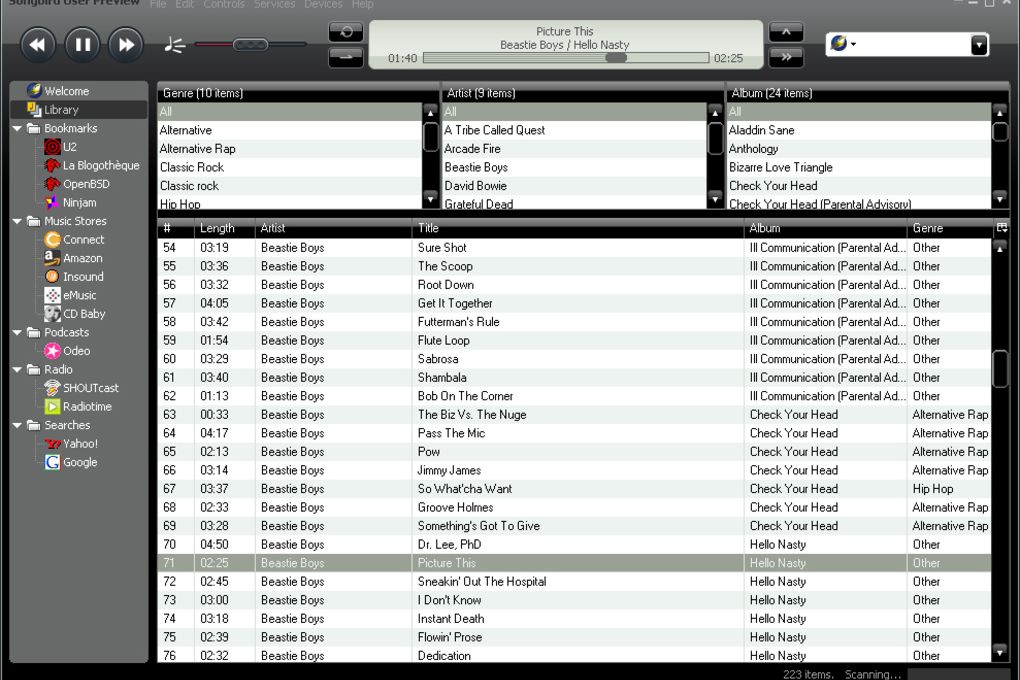Open the Controls menu
Image resolution: width=1020 pixels, height=680 pixels.
tap(224, 5)
